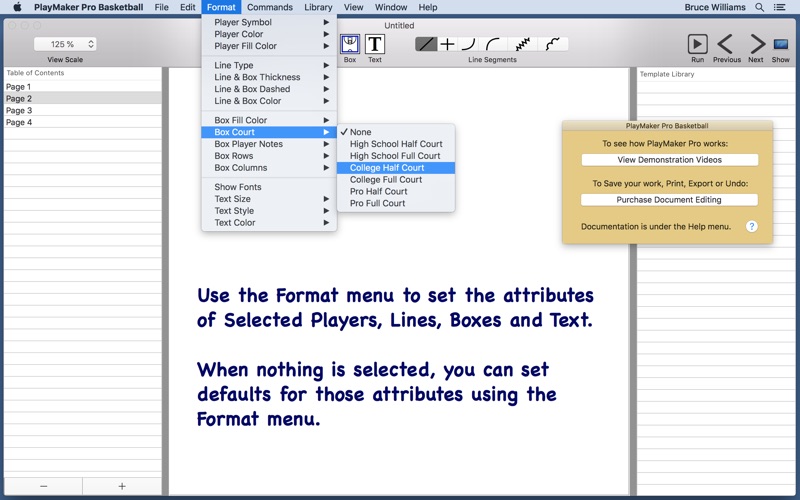Expand Box Rows submenu
The height and width of the screenshot is (500, 800).
click(269, 156)
